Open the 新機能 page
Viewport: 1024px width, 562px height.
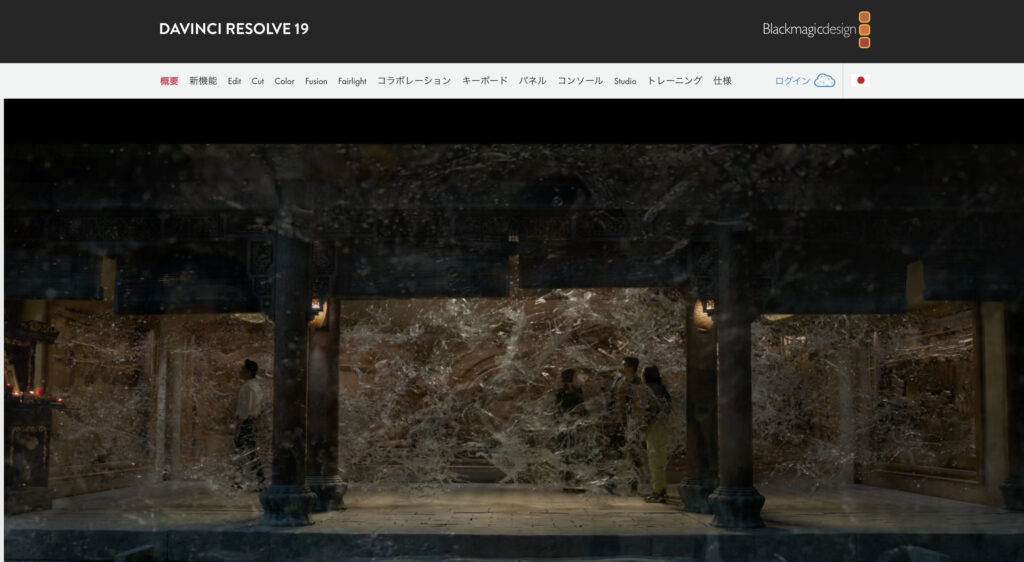(x=203, y=81)
